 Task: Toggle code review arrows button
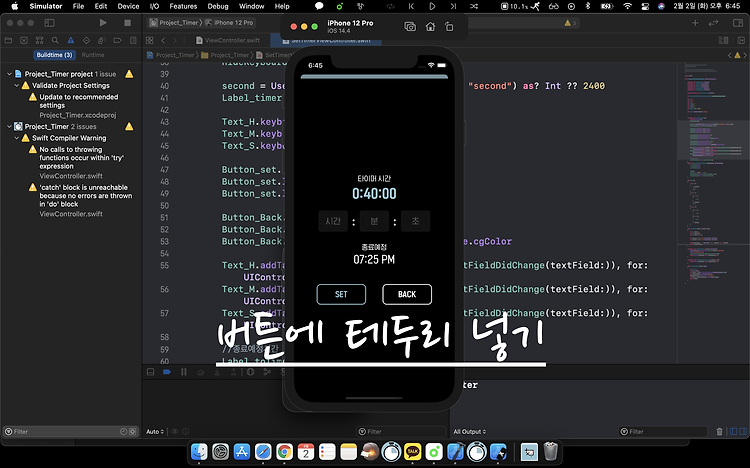[713, 22]
